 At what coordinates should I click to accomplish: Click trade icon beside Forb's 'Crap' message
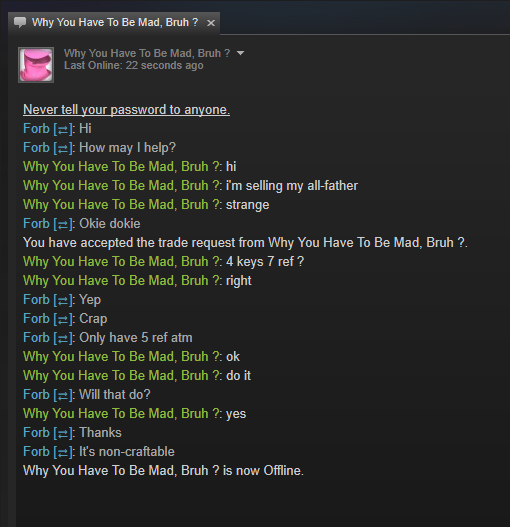click(x=63, y=320)
